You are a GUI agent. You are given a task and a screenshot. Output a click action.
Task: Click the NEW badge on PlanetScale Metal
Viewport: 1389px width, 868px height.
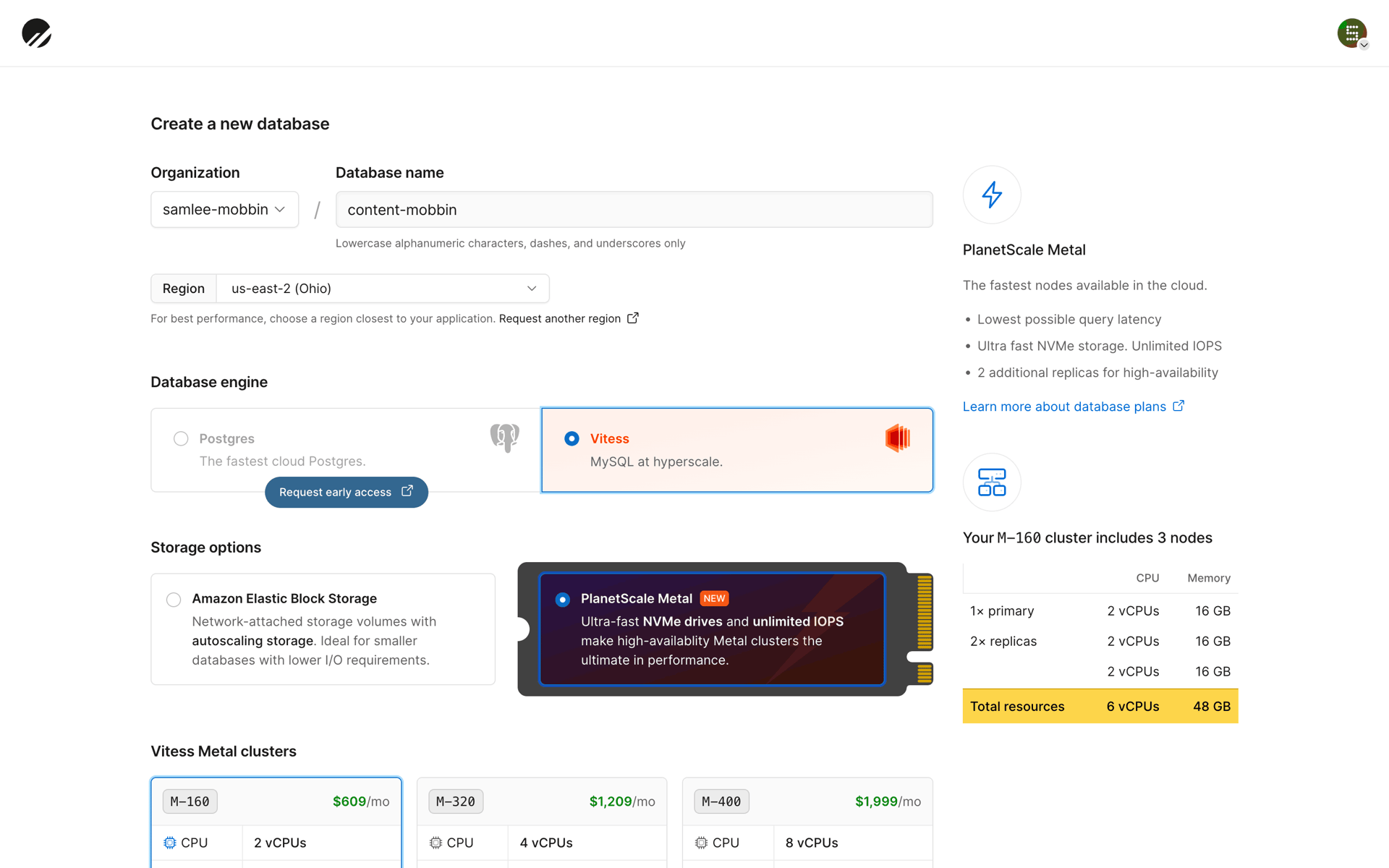tap(714, 598)
